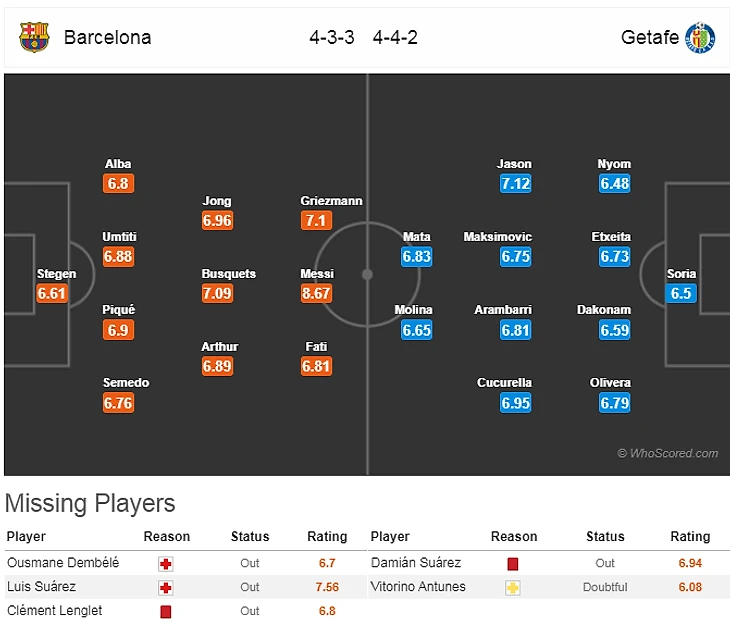Select Busquets's 7.09 rating badge
Image resolution: width=730 pixels, height=626 pixels.
[217, 294]
